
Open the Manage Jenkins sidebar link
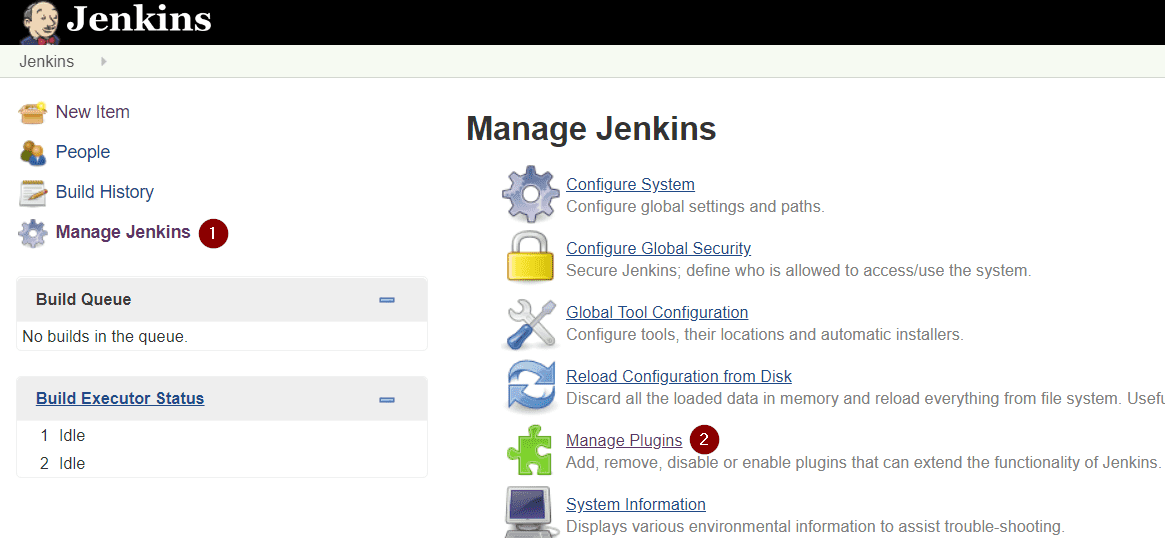(x=123, y=232)
